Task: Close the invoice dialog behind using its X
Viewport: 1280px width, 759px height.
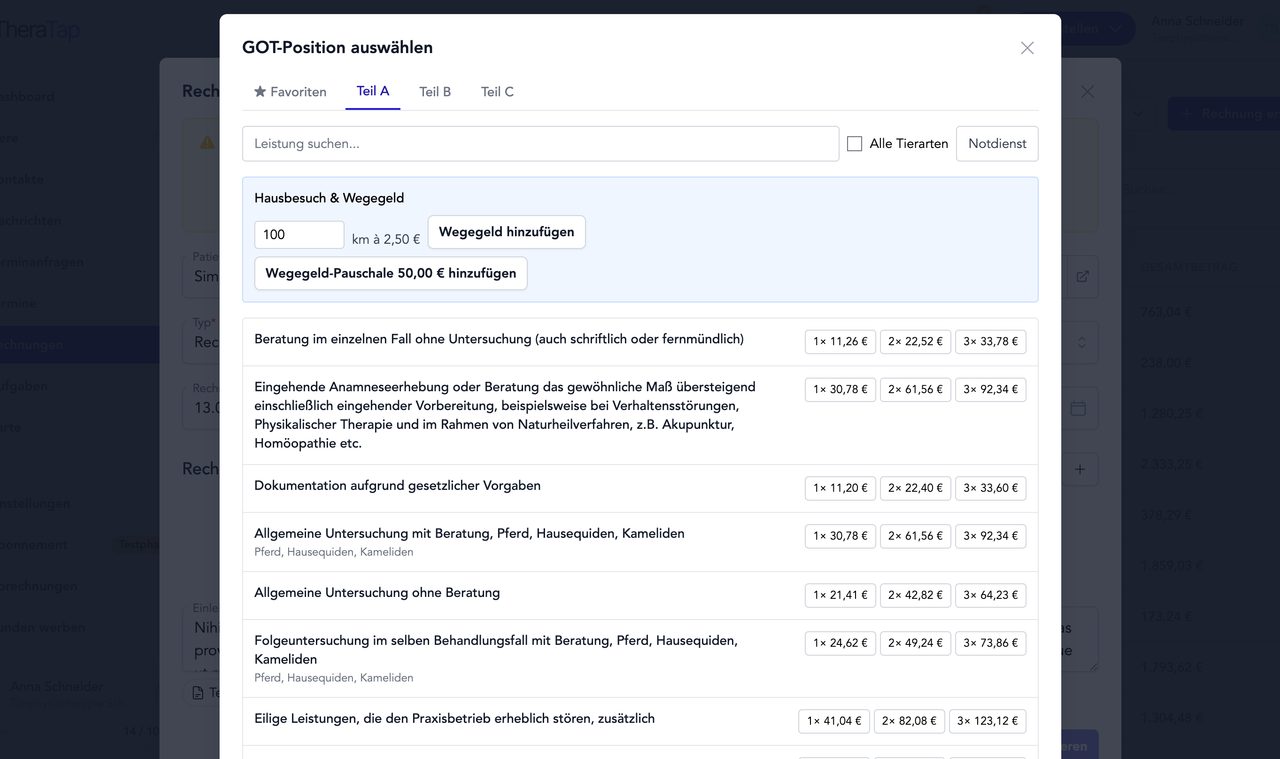Action: 1087,92
